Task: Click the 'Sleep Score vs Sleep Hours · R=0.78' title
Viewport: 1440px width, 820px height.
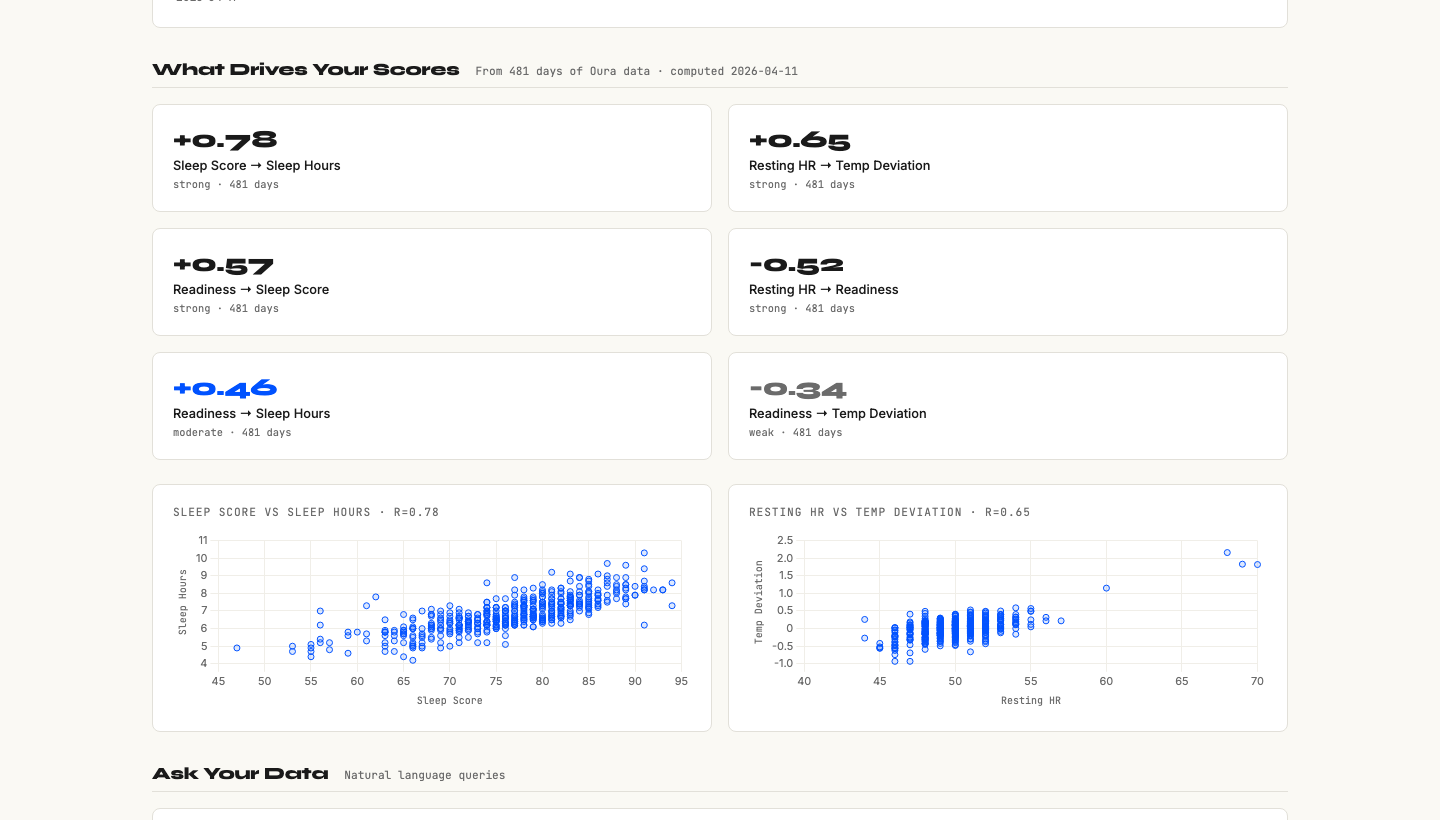Action: pyautogui.click(x=306, y=512)
